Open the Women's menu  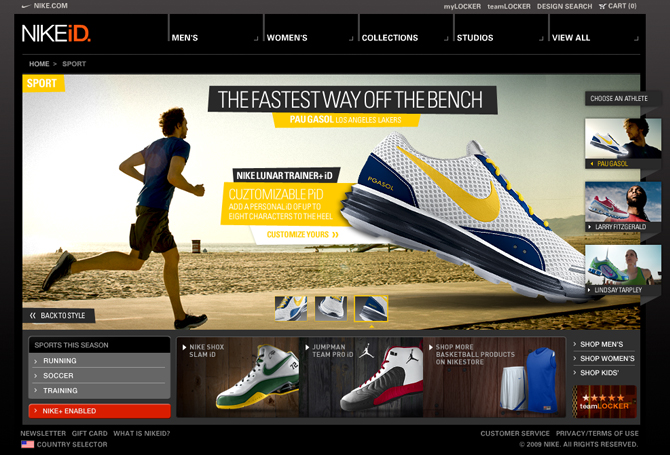(x=287, y=38)
